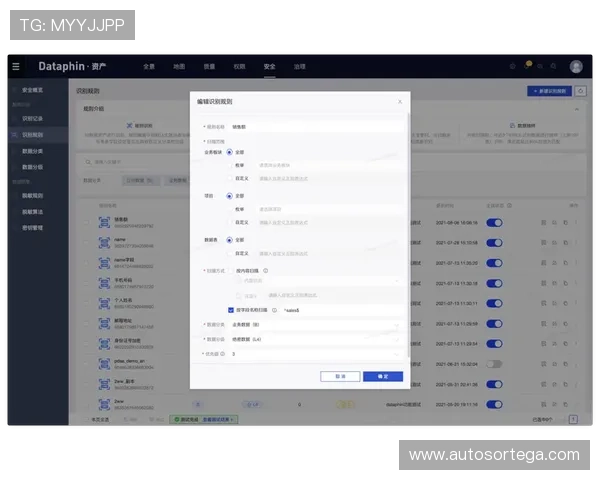This screenshot has height=480, width=600.
Task: Click the 销售额 rule scan icon
Action: pos(104,223)
